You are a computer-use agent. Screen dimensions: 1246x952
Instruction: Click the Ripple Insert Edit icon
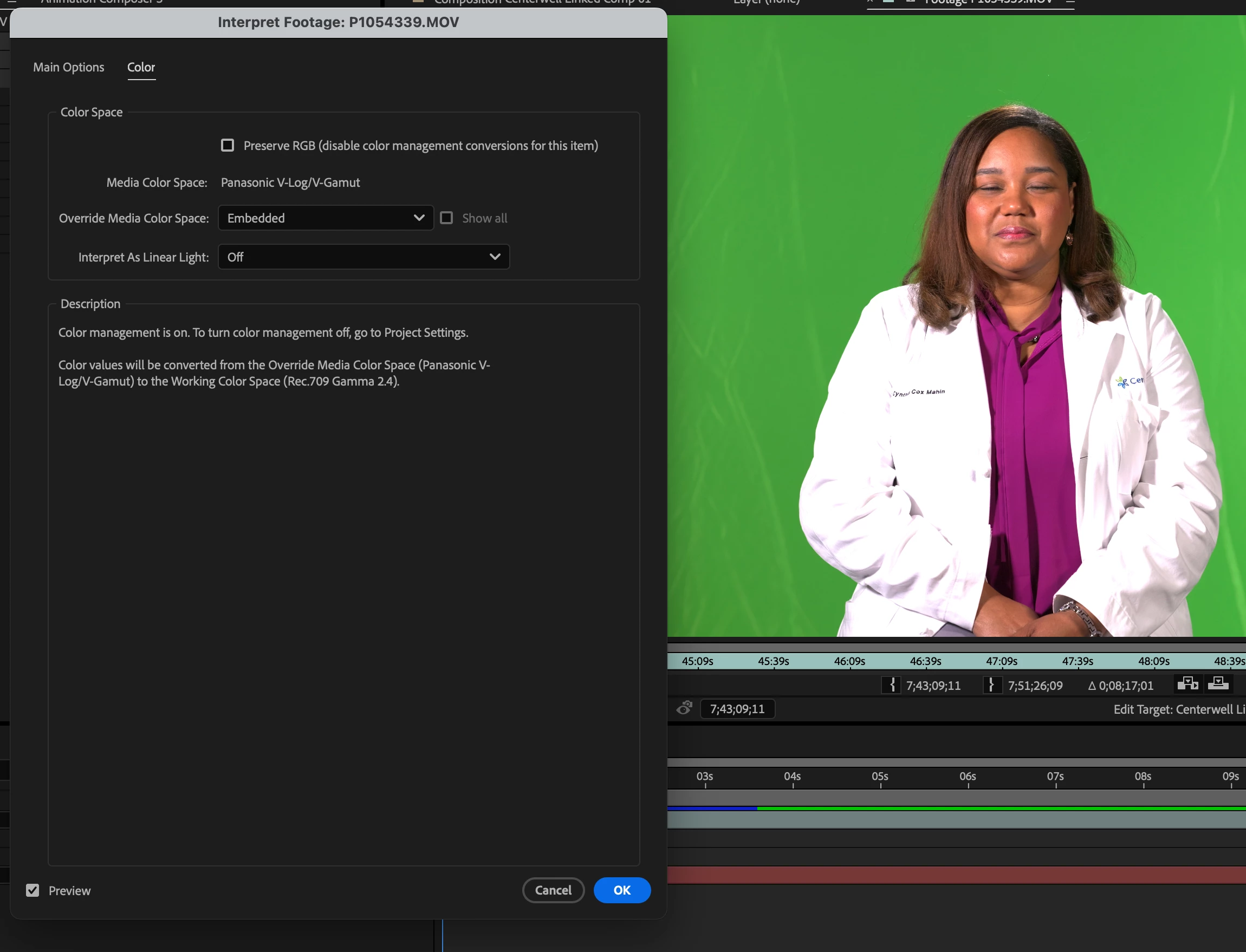click(1187, 683)
